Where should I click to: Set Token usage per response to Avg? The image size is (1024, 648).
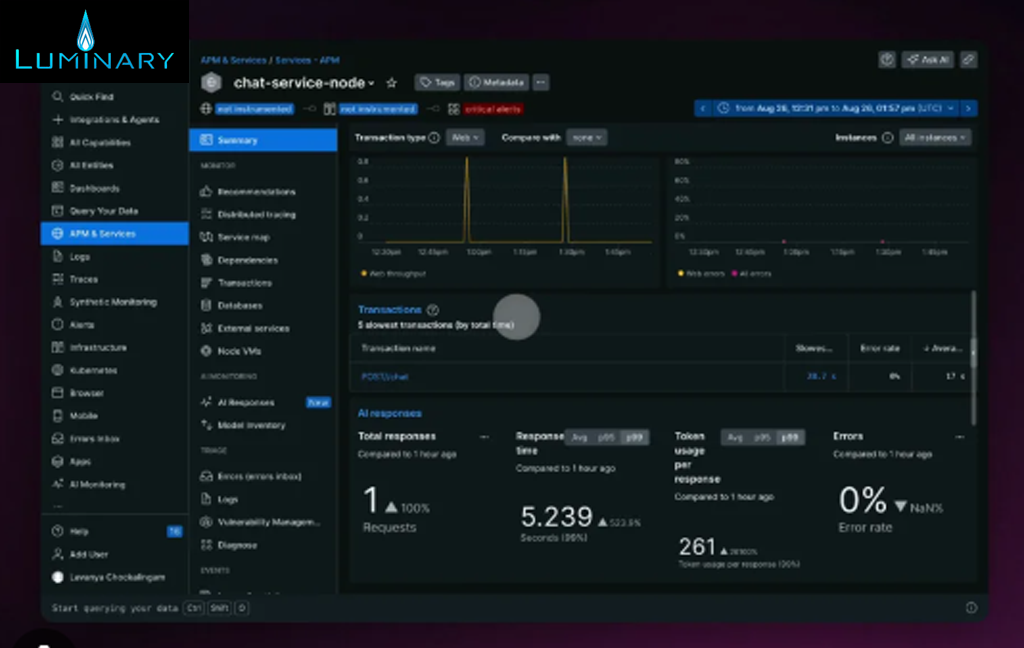(x=735, y=437)
